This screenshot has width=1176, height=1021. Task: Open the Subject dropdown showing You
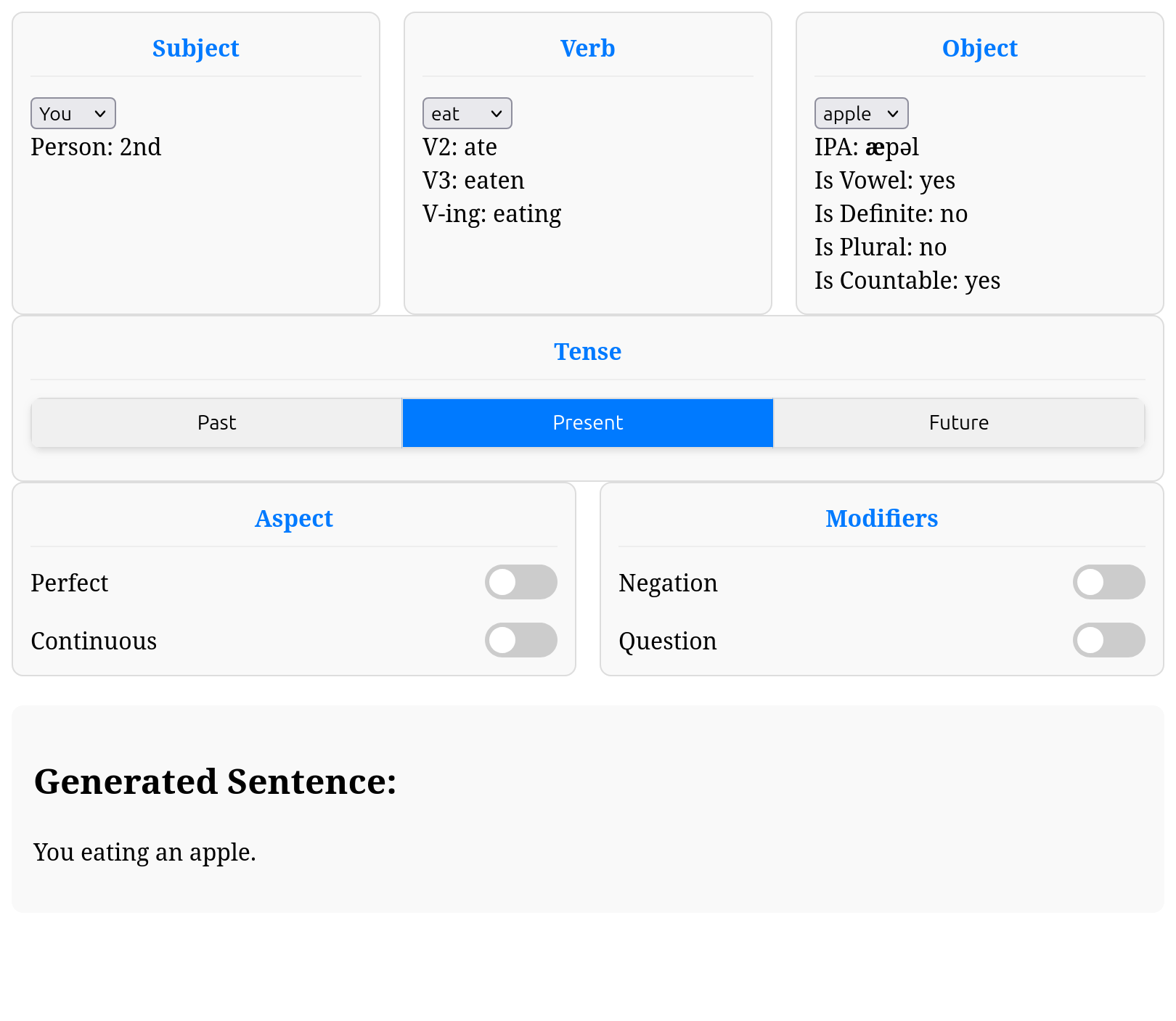tap(73, 113)
